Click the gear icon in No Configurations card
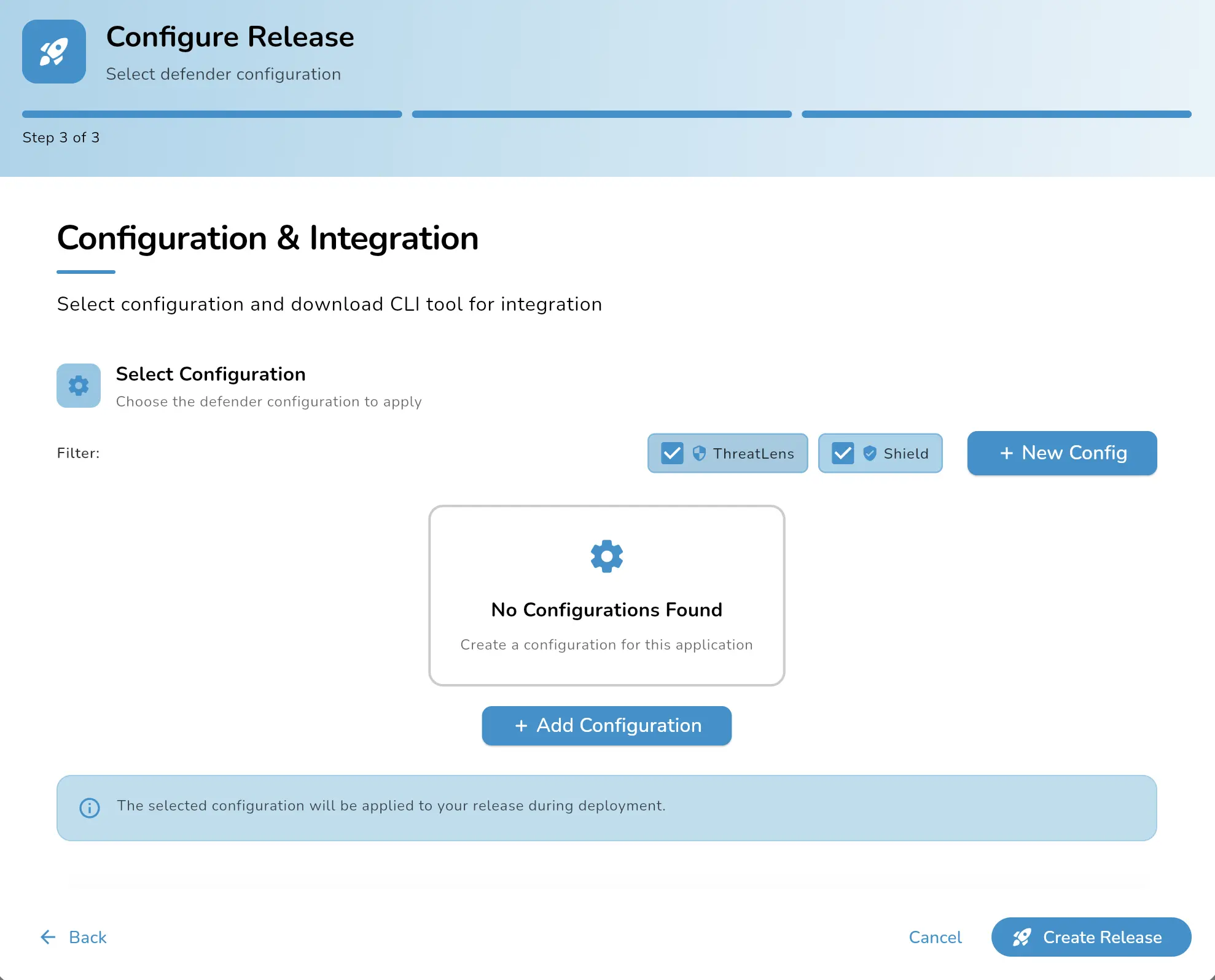 coord(607,556)
